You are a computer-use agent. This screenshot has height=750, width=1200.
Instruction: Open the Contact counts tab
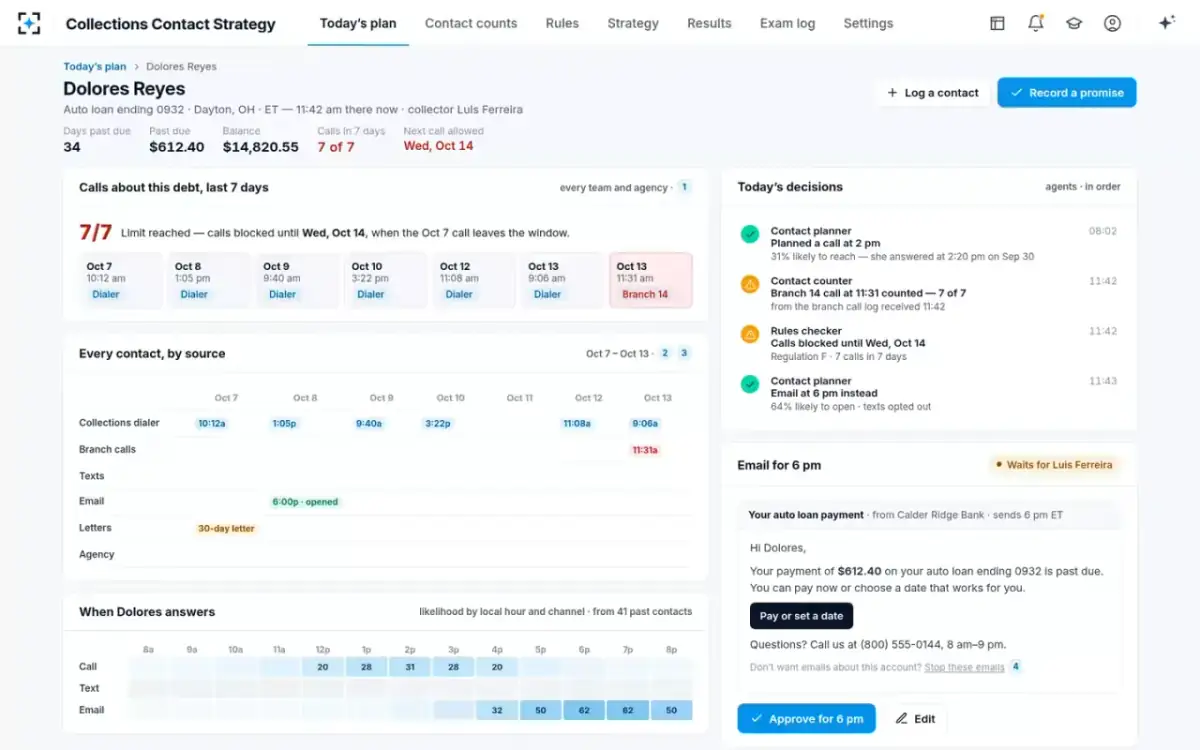[x=471, y=23]
